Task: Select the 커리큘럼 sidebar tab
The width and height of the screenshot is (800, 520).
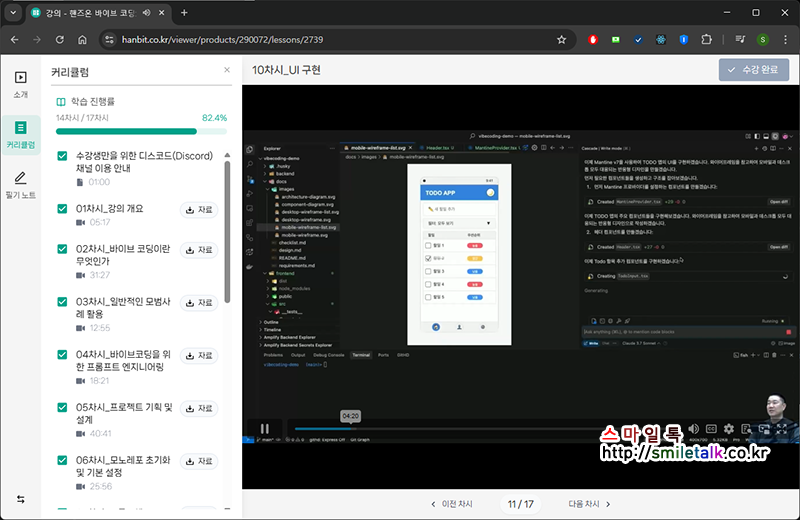Action: 21,134
